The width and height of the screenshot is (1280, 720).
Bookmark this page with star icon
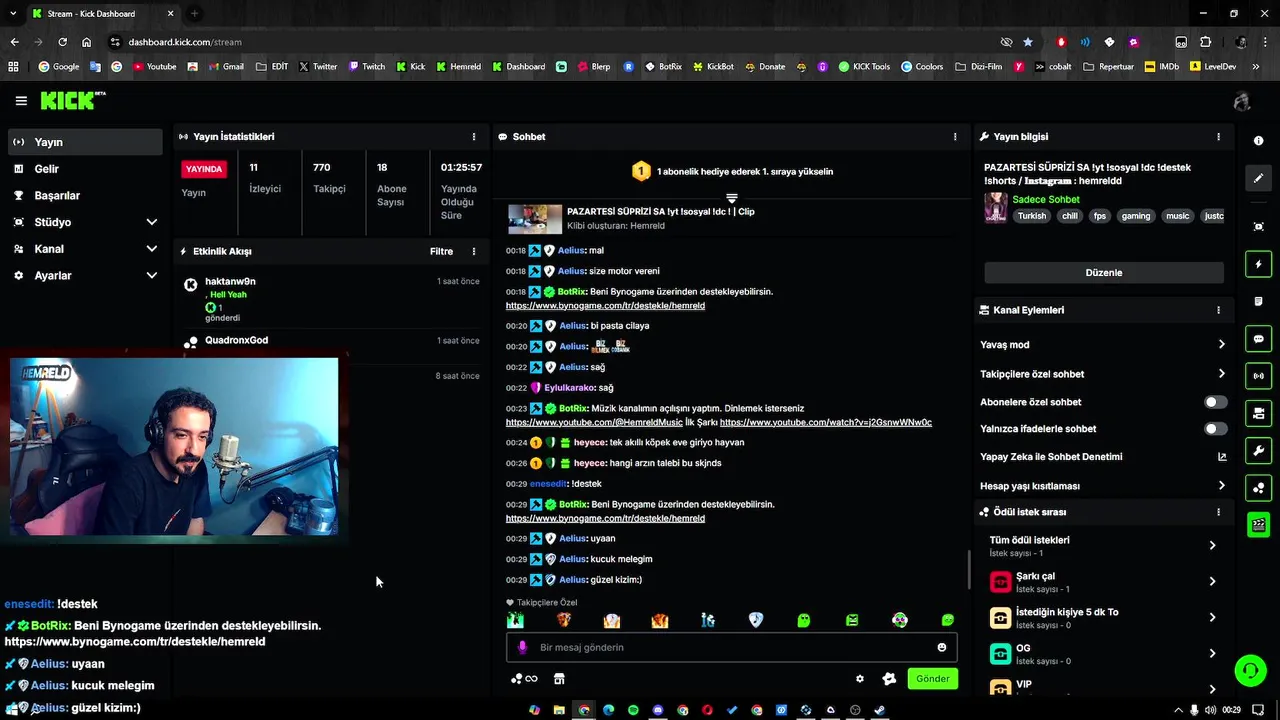(1028, 42)
